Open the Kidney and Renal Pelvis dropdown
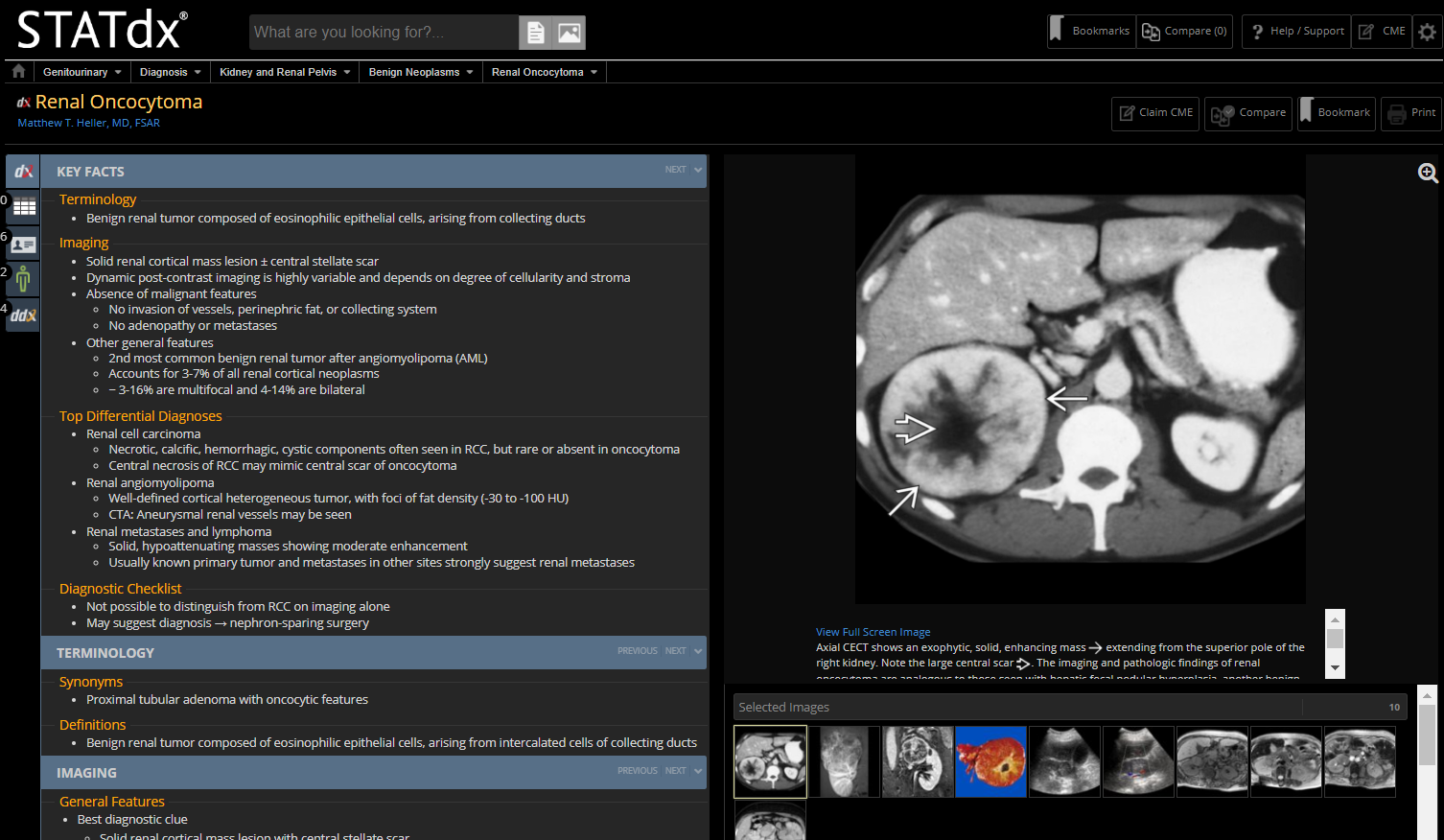 (285, 72)
